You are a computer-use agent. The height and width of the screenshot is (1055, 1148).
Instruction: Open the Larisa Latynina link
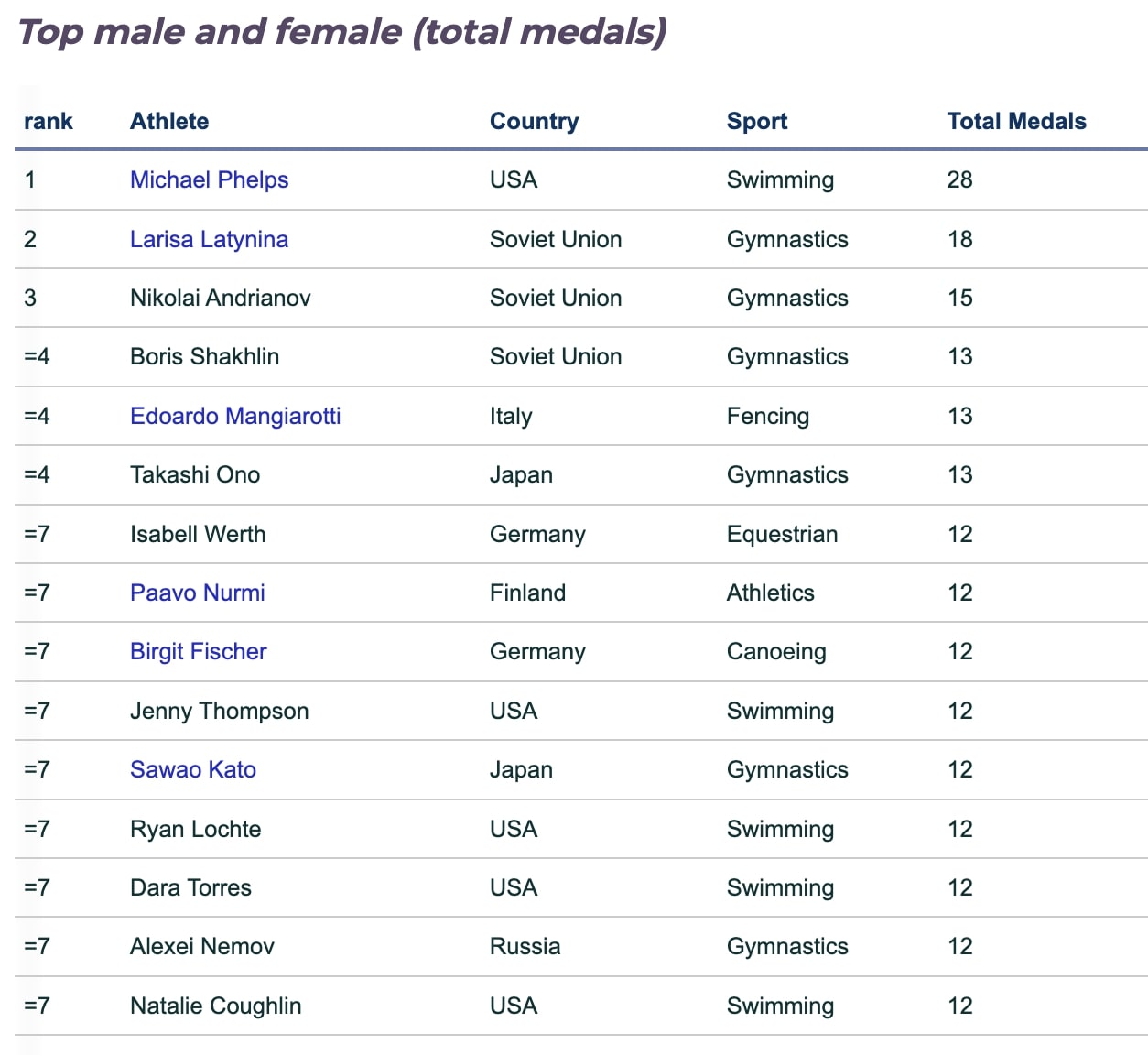(209, 239)
